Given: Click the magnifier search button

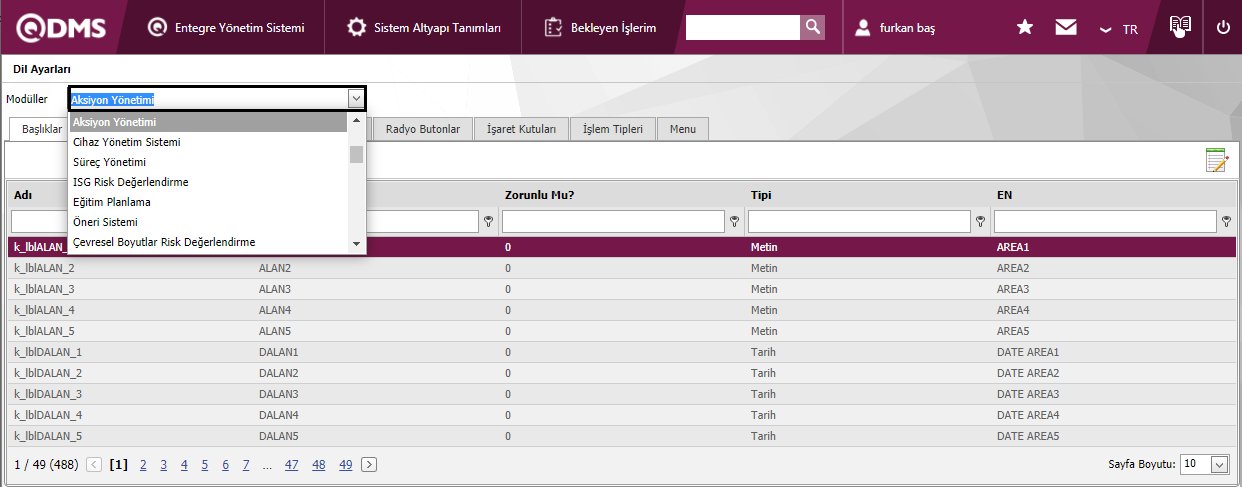Looking at the screenshot, I should click(813, 28).
